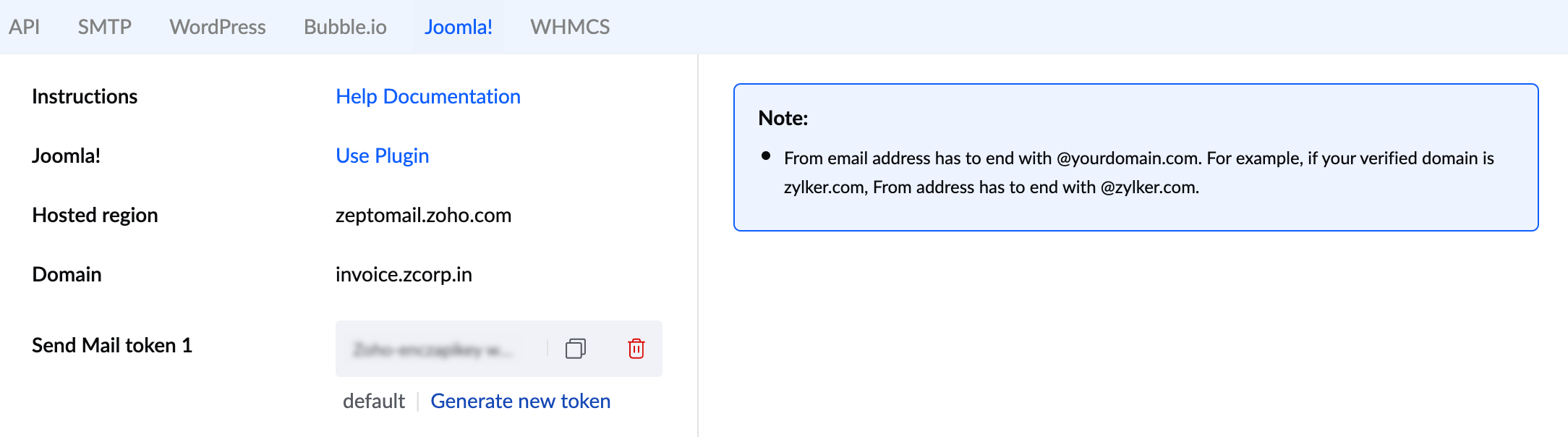Screen dimensions: 1568x437
Task: Switch to the WHMCS tab
Action: click(x=570, y=27)
